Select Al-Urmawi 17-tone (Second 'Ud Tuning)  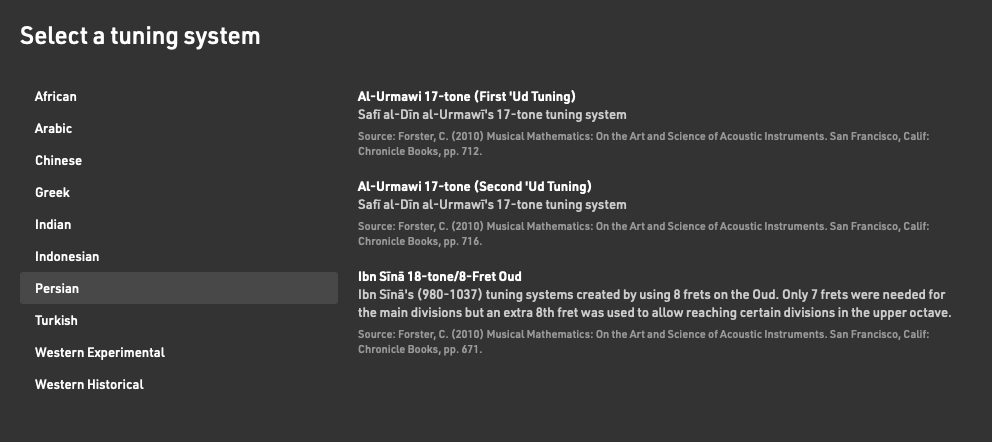pyautogui.click(x=474, y=186)
